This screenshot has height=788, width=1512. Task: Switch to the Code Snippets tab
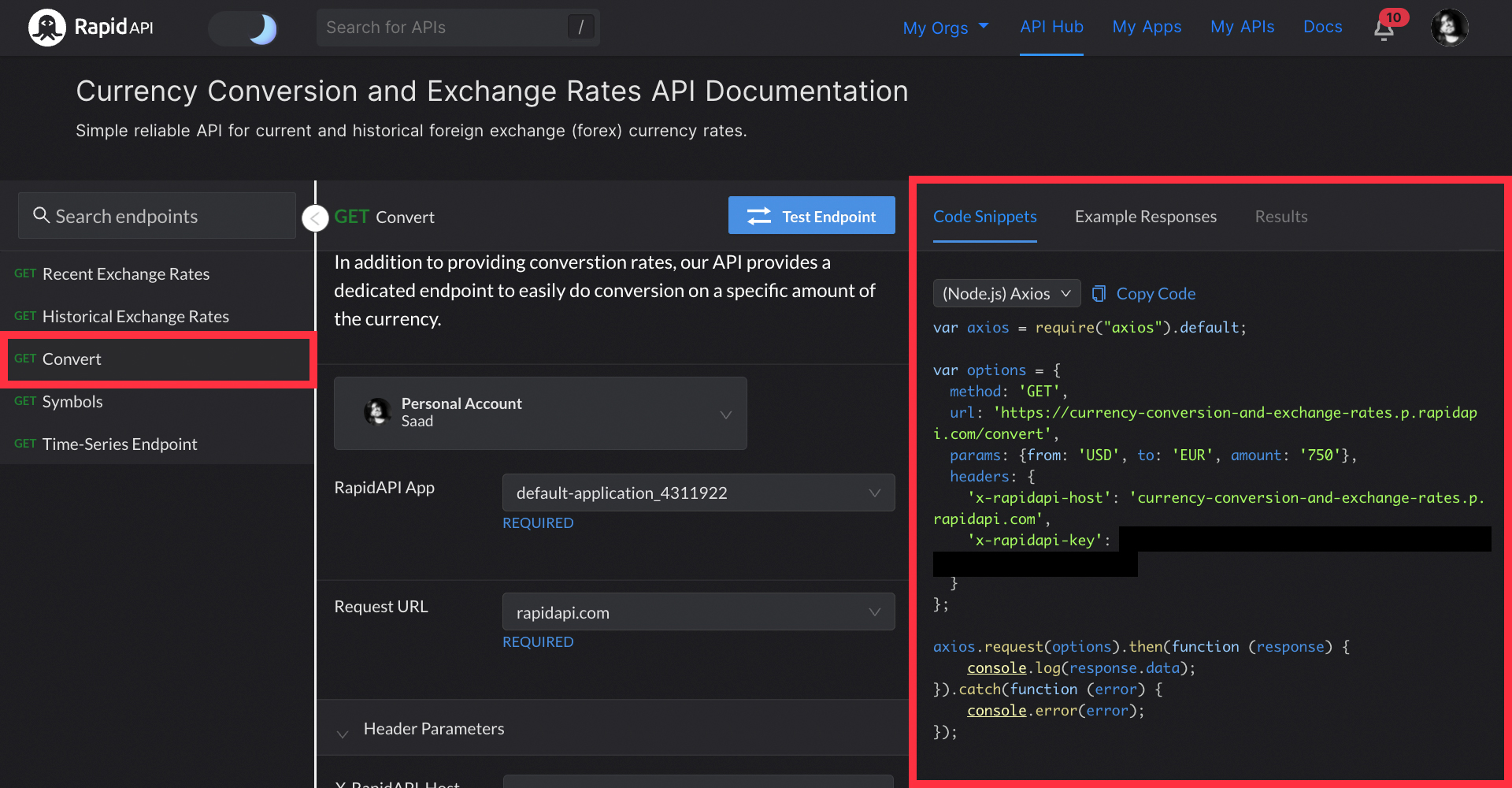(984, 217)
